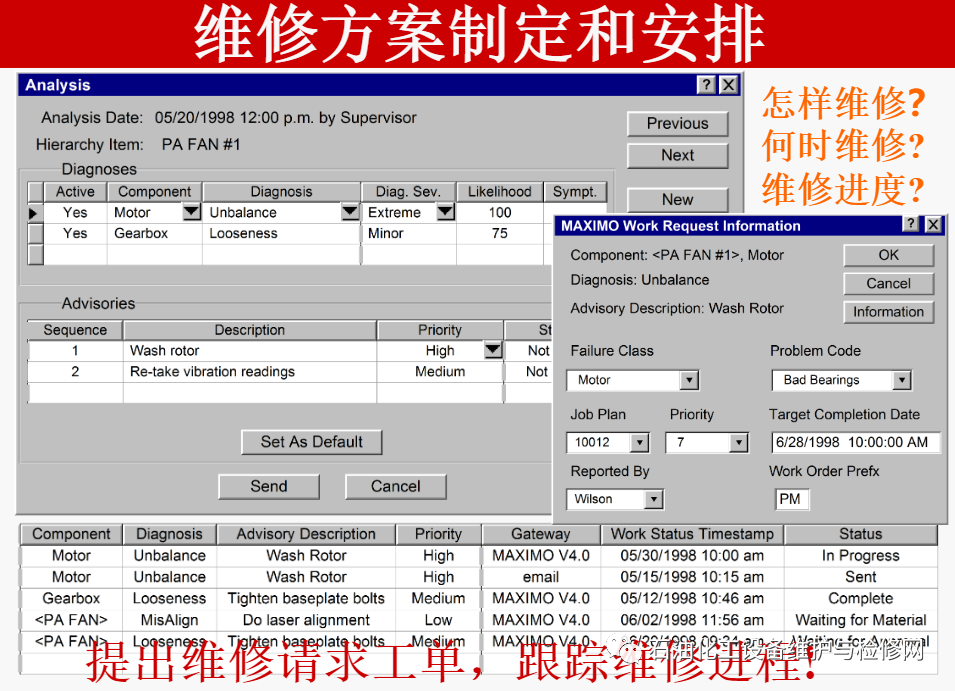Click the help icon in MAXIMO dialog title bar
The width and height of the screenshot is (955, 691).
point(911,225)
